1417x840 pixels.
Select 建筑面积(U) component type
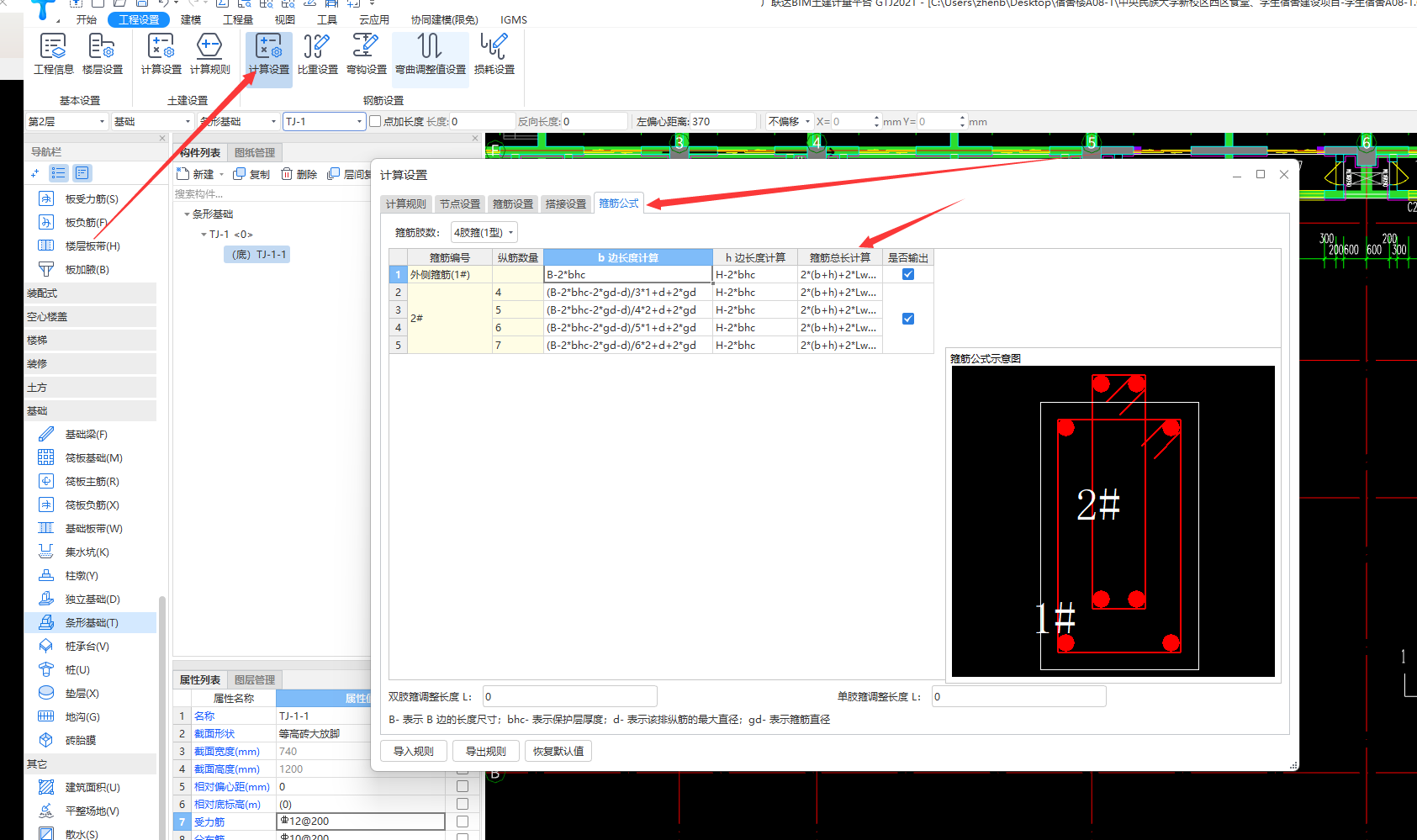(93, 788)
